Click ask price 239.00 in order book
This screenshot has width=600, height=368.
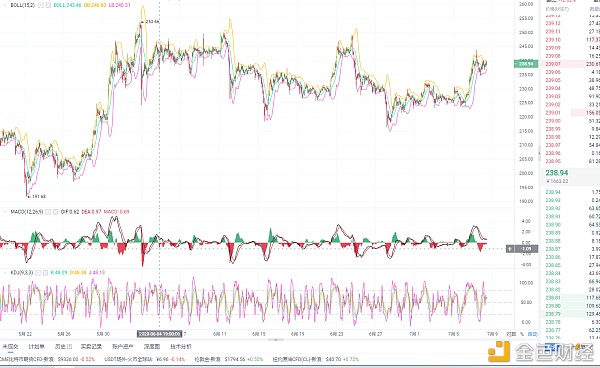point(553,120)
